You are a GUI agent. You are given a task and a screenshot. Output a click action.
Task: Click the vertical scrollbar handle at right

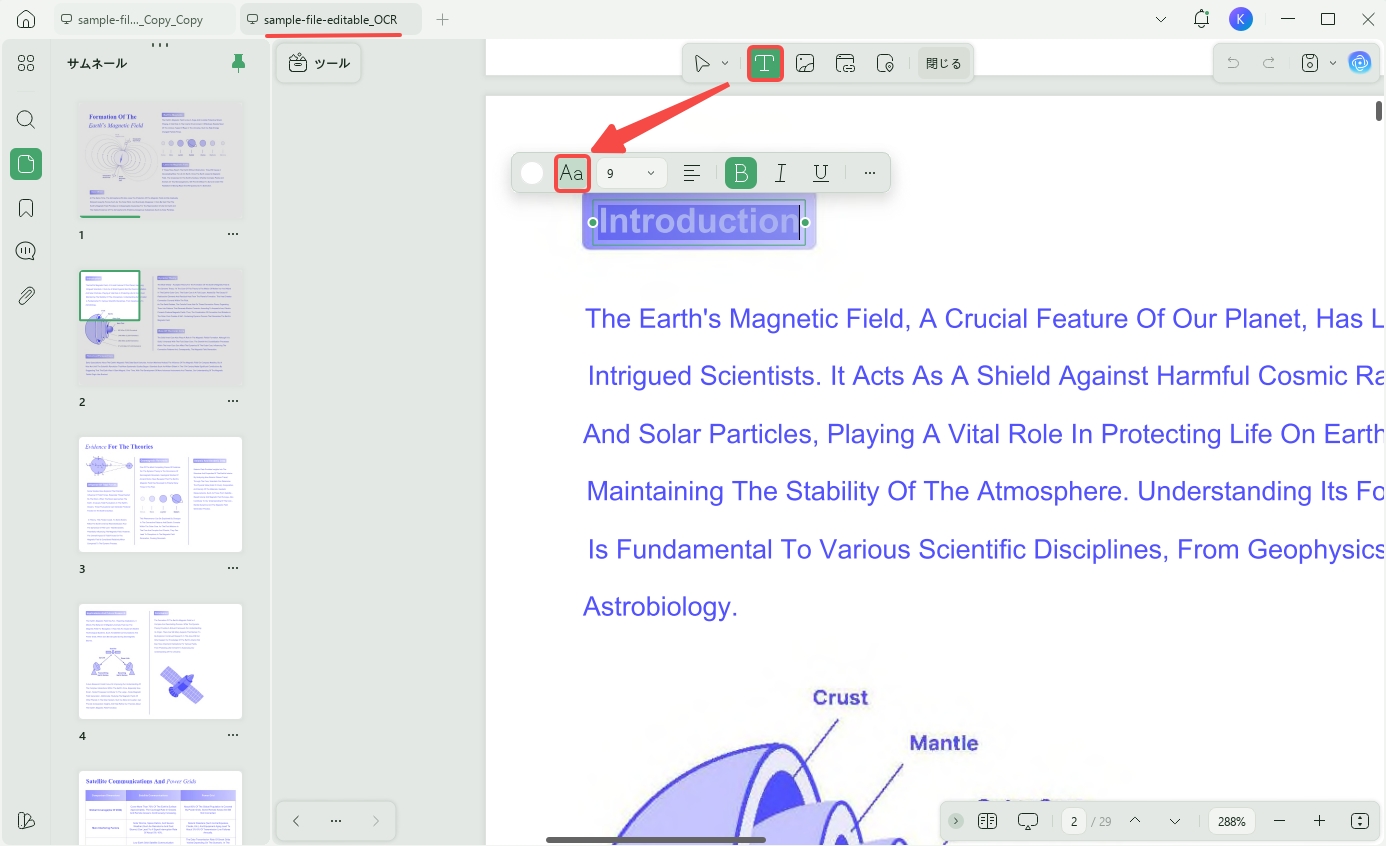[x=1379, y=110]
